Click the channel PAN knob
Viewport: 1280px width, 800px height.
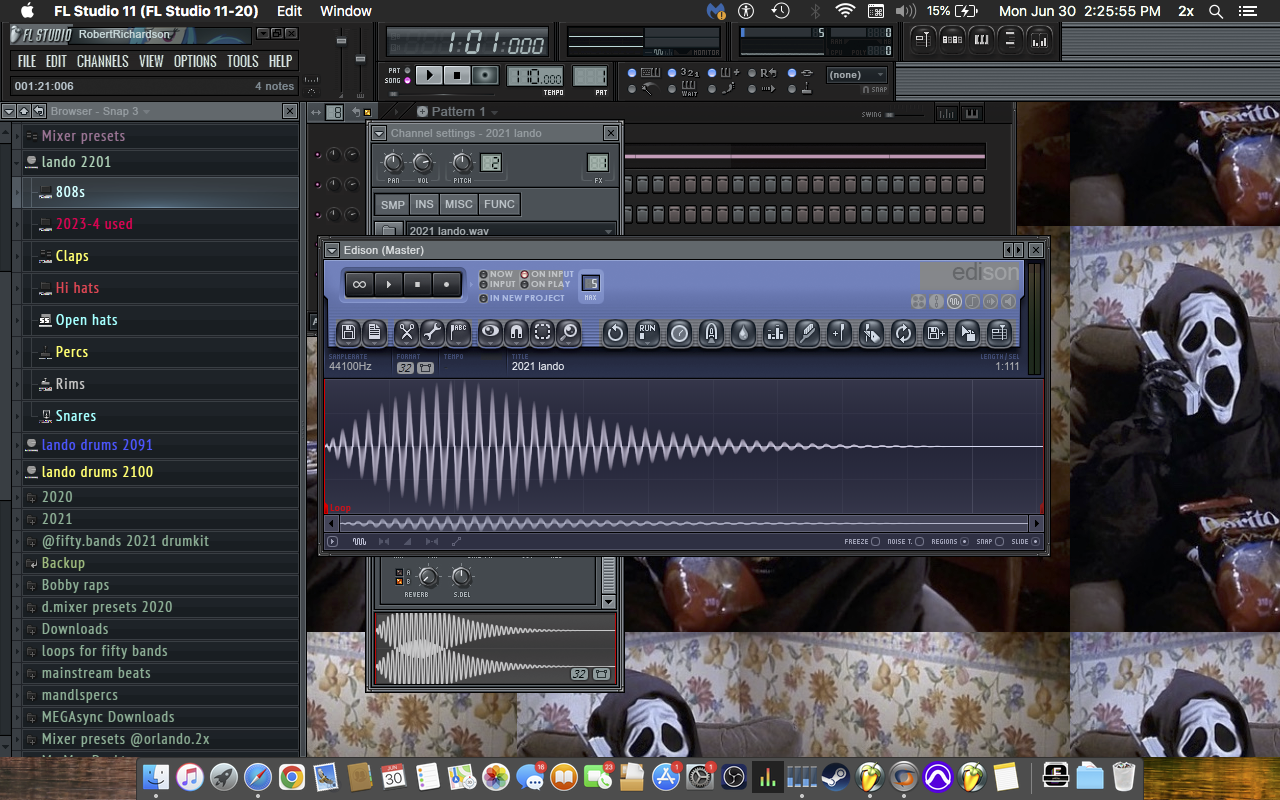393,162
